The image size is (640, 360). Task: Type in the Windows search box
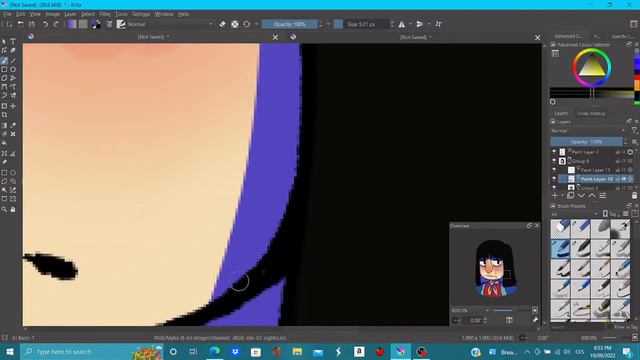pos(92,351)
